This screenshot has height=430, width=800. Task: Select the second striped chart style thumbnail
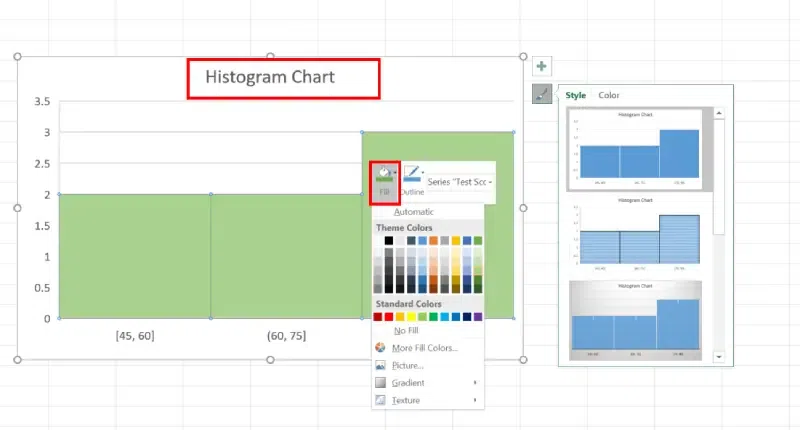pyautogui.click(x=635, y=235)
